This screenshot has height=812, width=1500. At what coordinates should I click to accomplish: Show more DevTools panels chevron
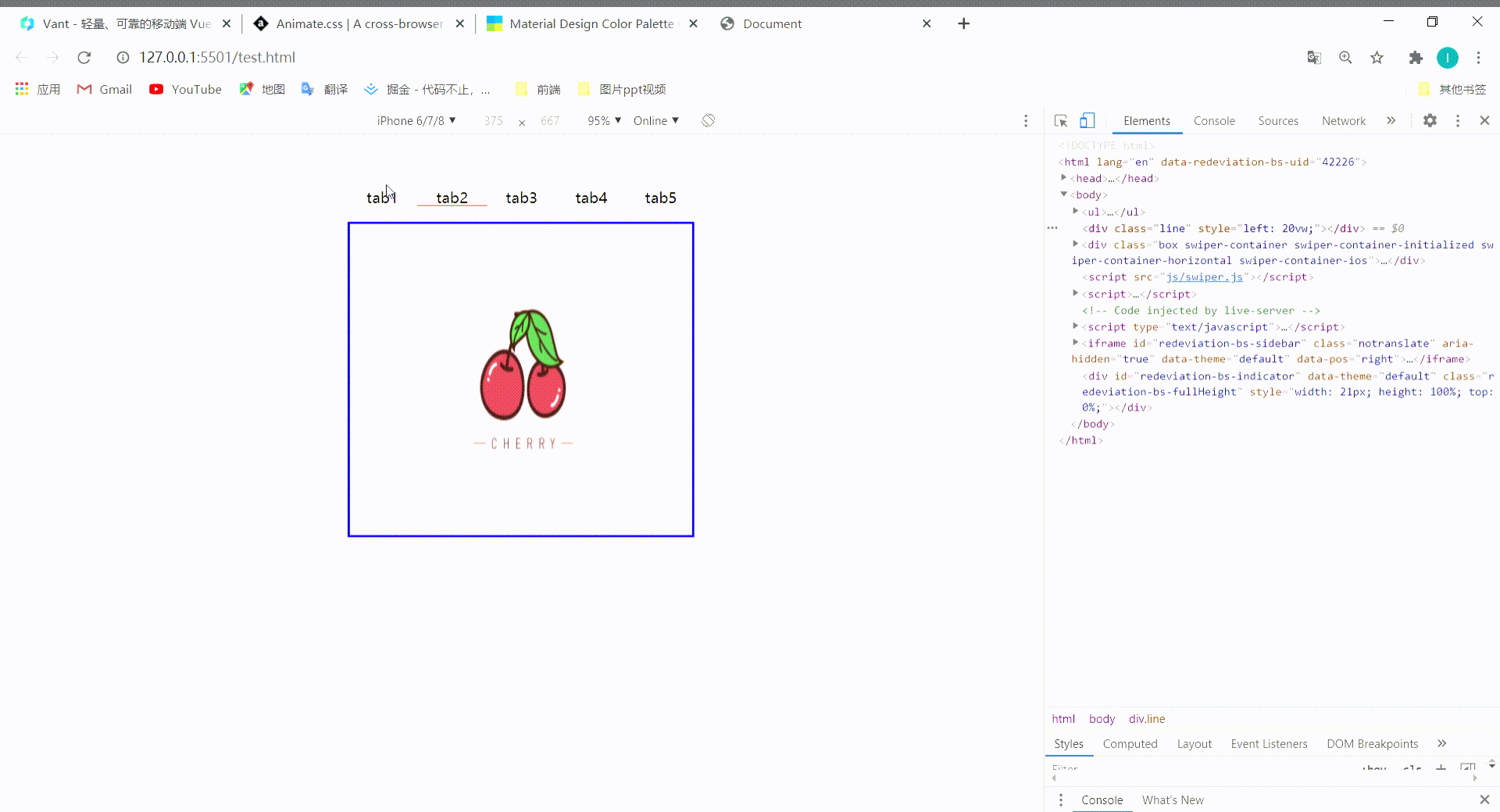point(1391,120)
